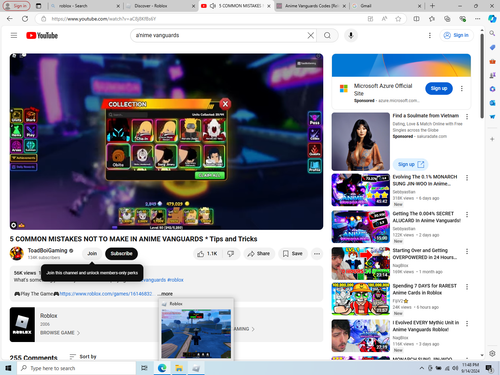Open File Explorer from the taskbar

tap(179, 368)
